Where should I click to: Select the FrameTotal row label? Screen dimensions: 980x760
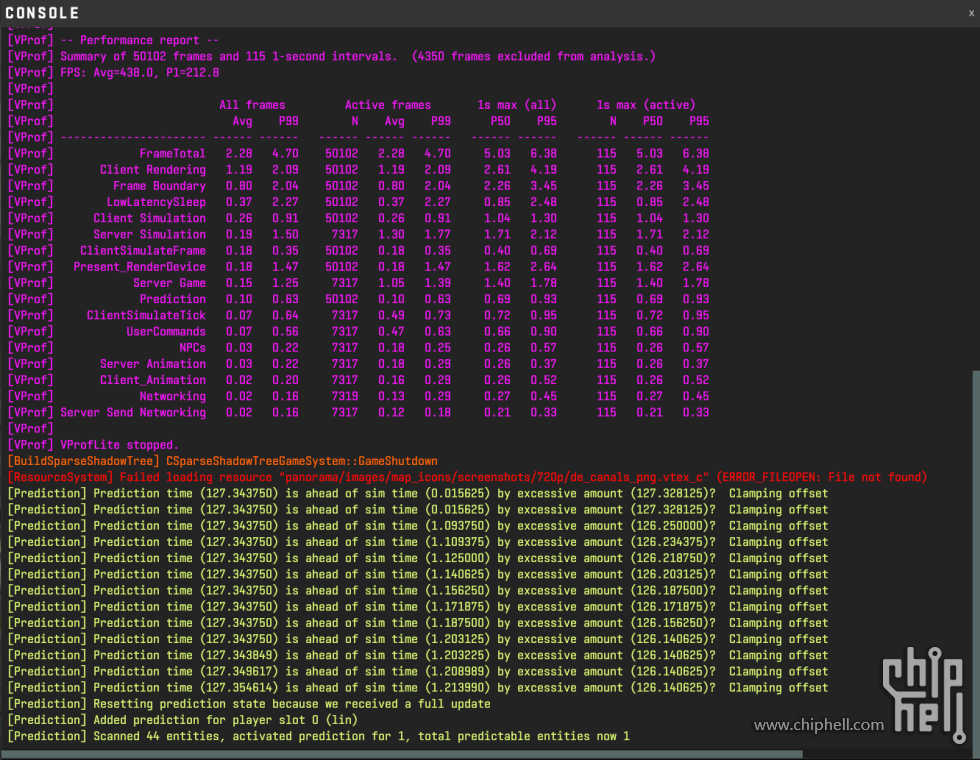click(x=172, y=153)
